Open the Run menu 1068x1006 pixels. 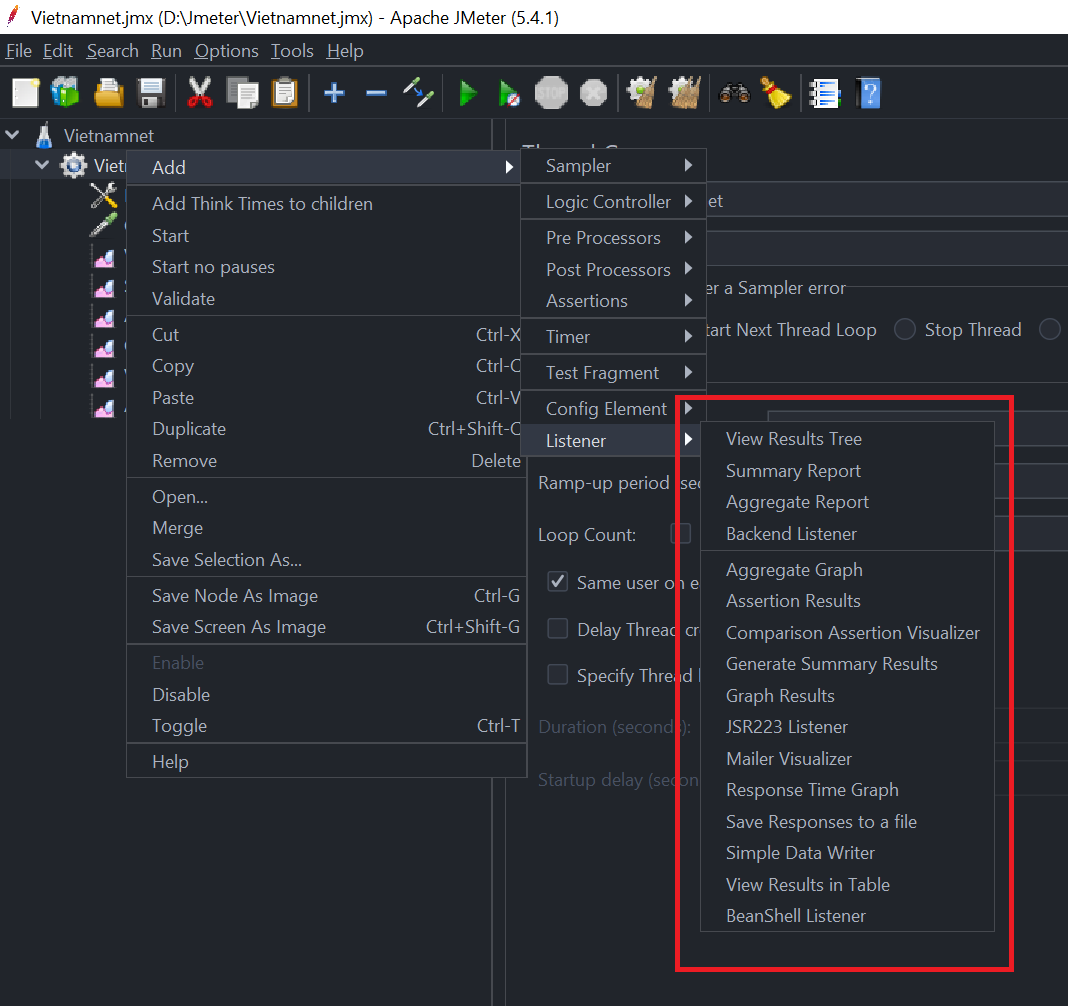pos(166,51)
